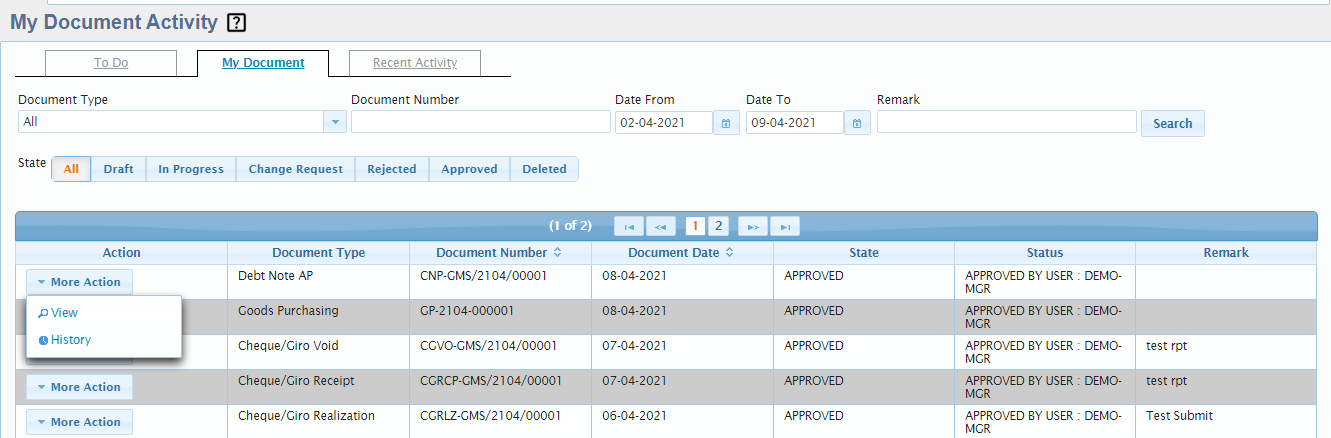Open More Action for Debt Note AP
The height and width of the screenshot is (438, 1331).
(79, 282)
